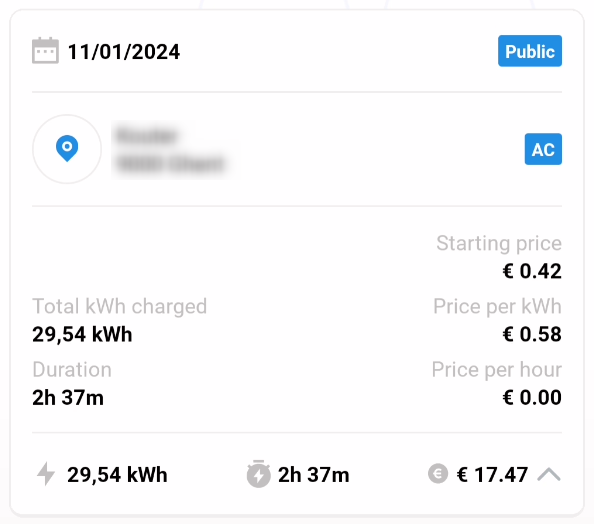This screenshot has width=594, height=524.
Task: Click the calendar icon beside the date
Action: pos(45,50)
